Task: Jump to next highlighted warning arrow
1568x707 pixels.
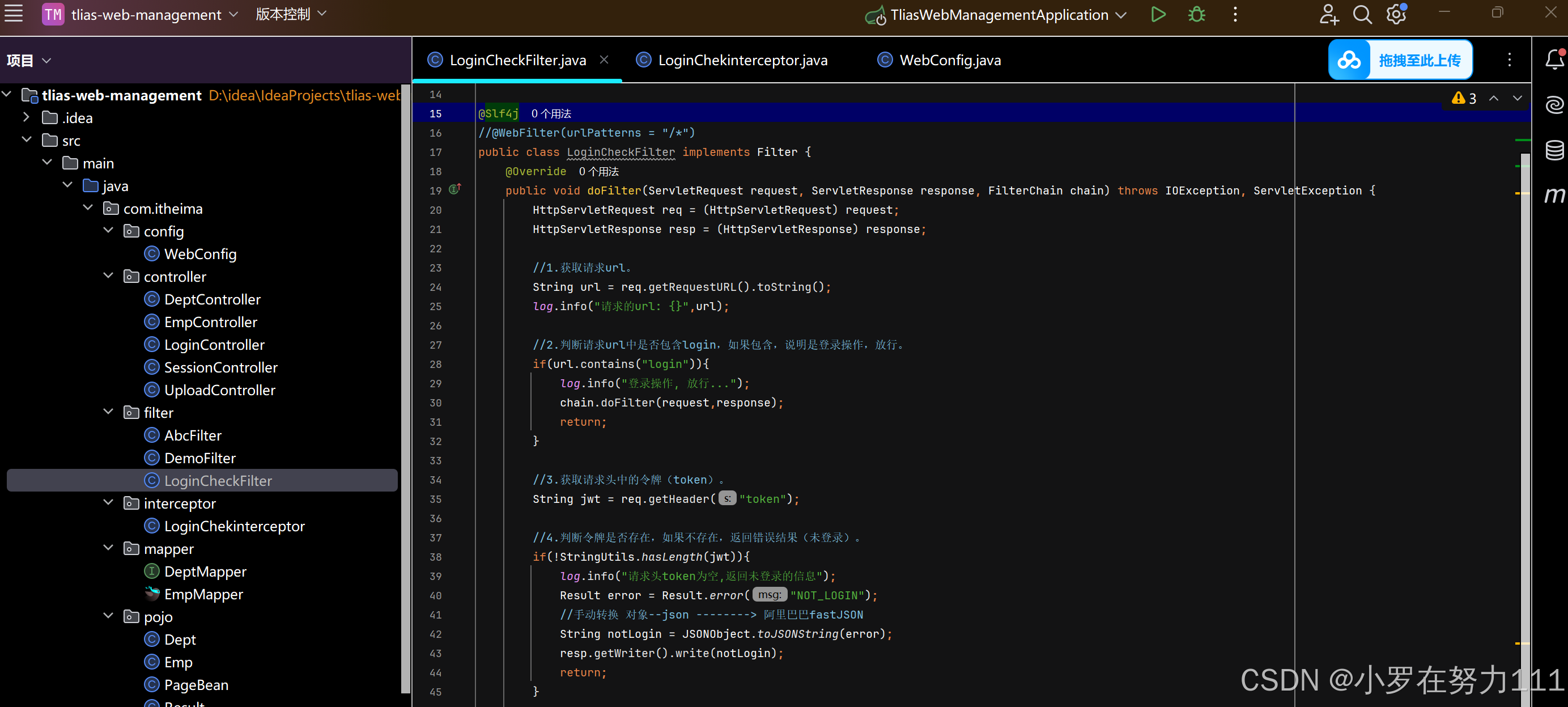Action: pyautogui.click(x=1517, y=98)
